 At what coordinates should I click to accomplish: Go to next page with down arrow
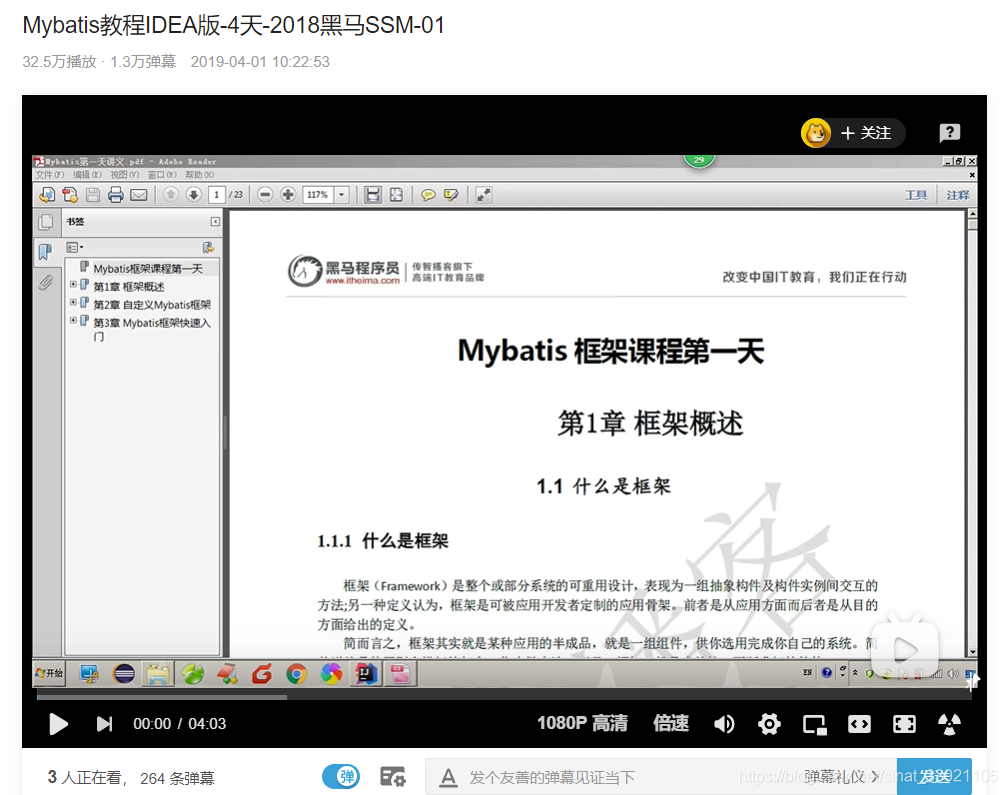194,194
